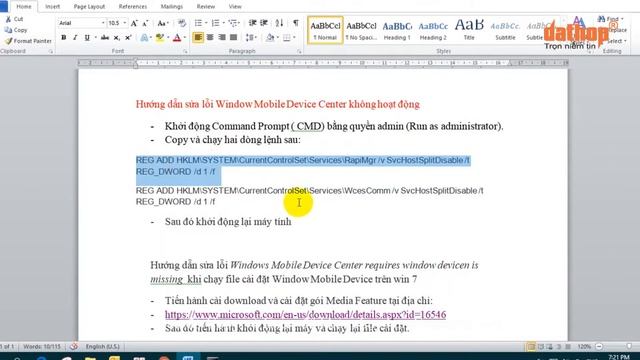Toggle Strikethrough formatting
The width and height of the screenshot is (640, 360).
click(x=105, y=38)
